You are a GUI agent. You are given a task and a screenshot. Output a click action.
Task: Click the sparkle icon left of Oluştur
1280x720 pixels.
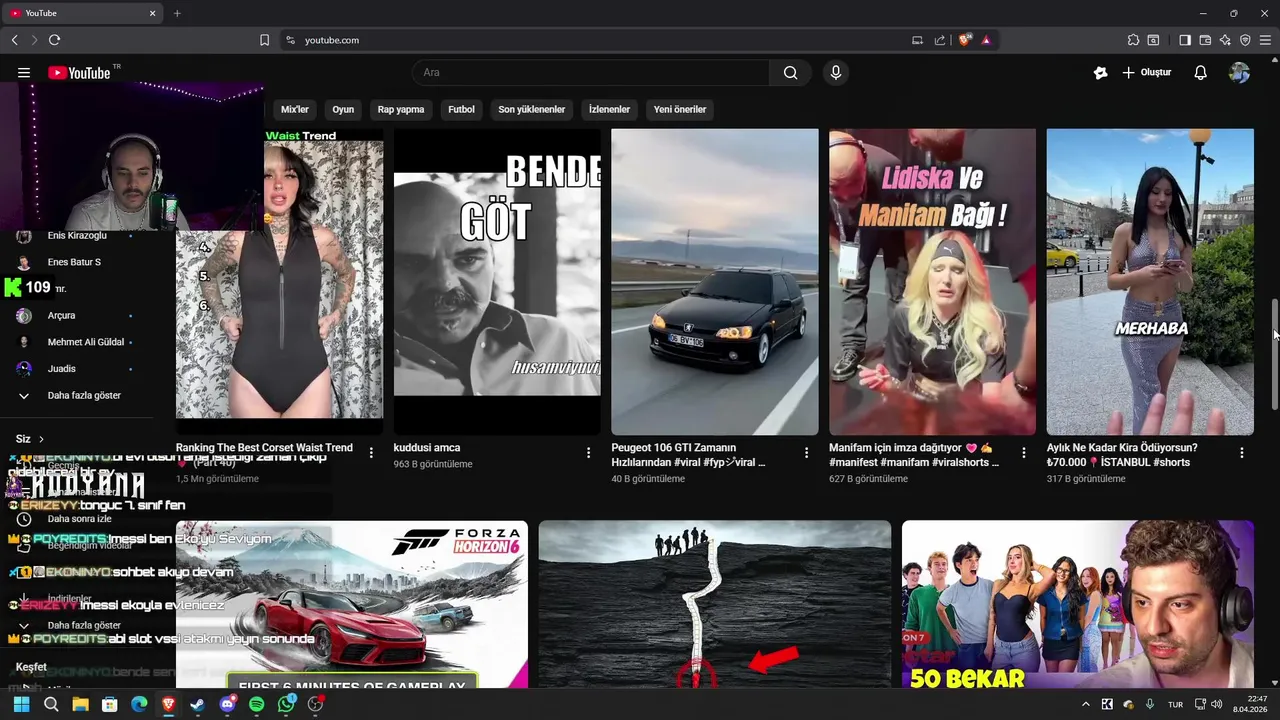(1100, 73)
